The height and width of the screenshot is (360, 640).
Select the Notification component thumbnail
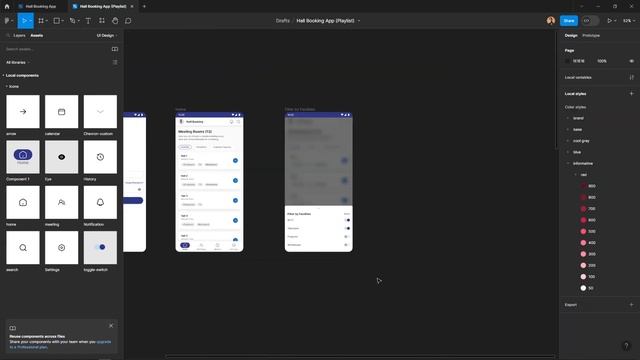(x=100, y=202)
